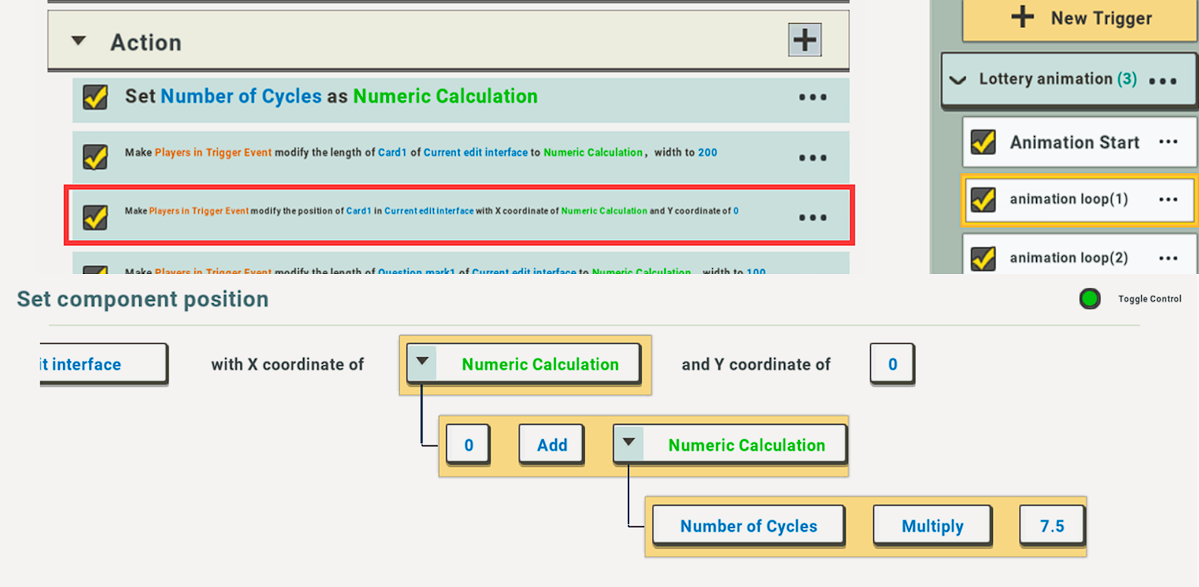Screen dimensions: 1199x587
Task: Click the Add operator button
Action: [x=552, y=445]
